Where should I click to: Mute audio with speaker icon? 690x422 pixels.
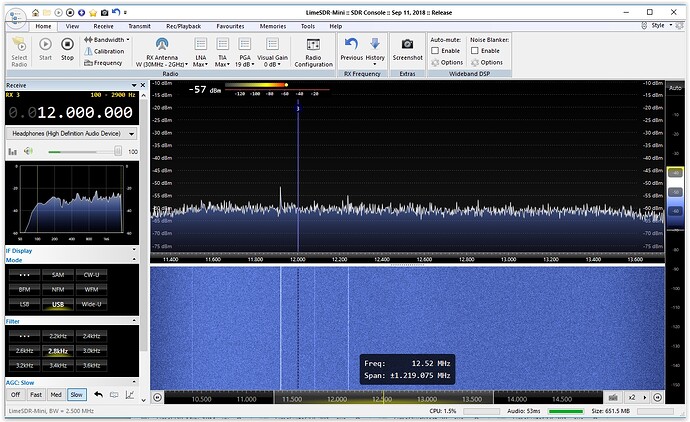click(x=29, y=151)
